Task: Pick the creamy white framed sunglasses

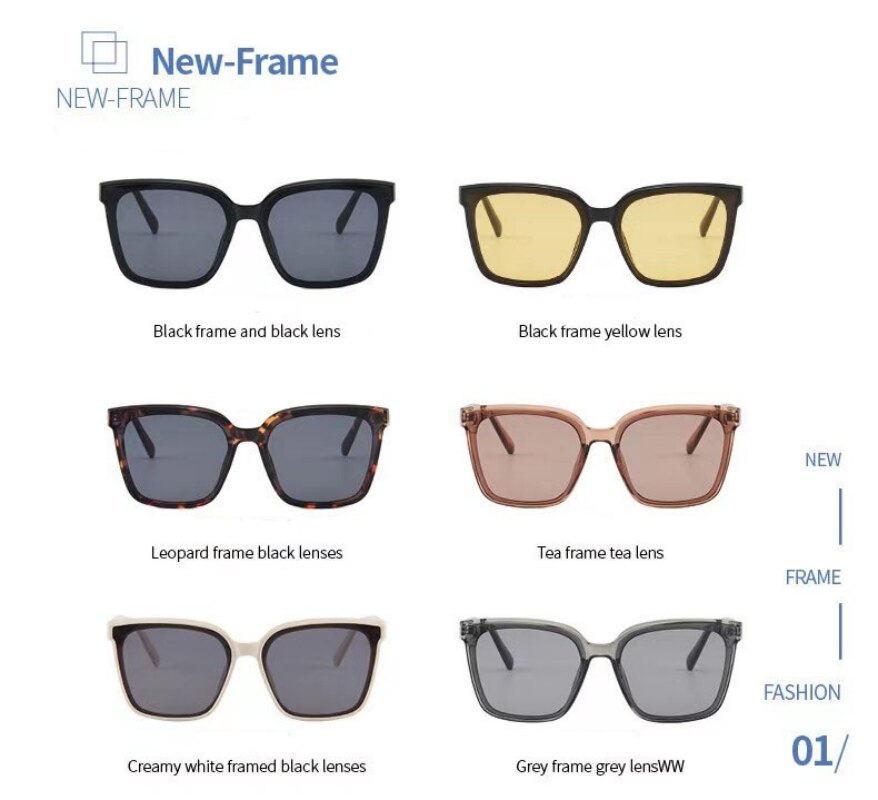Action: 247,670
